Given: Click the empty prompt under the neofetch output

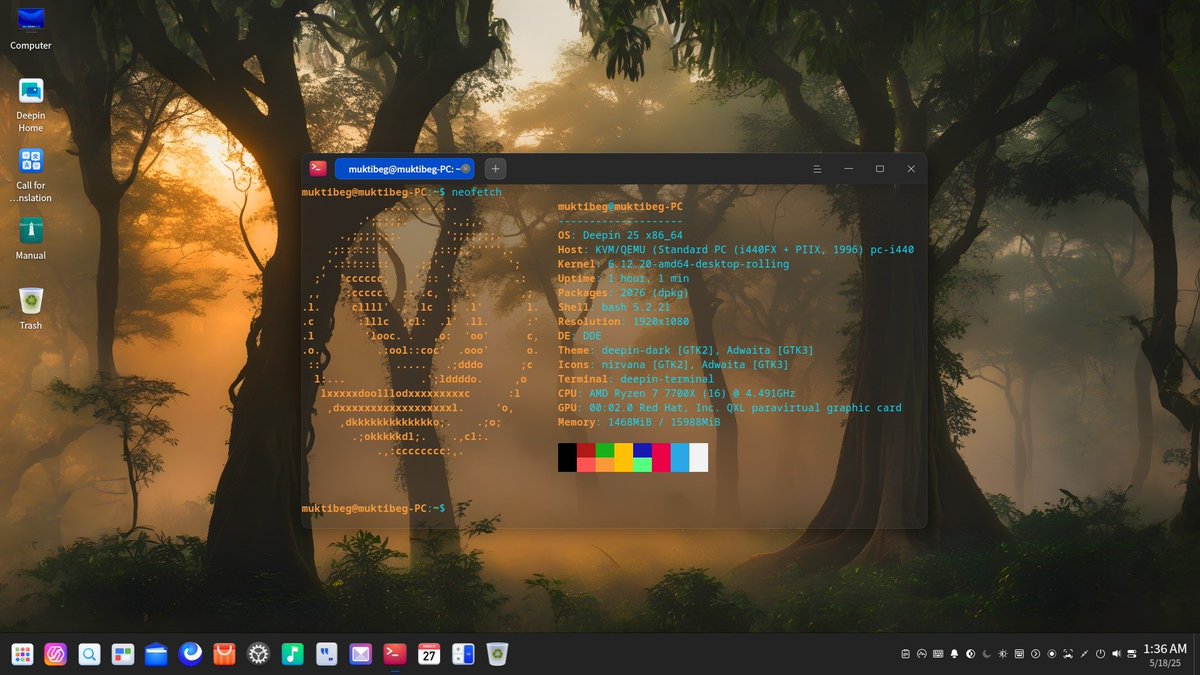Looking at the screenshot, I should [x=373, y=509].
